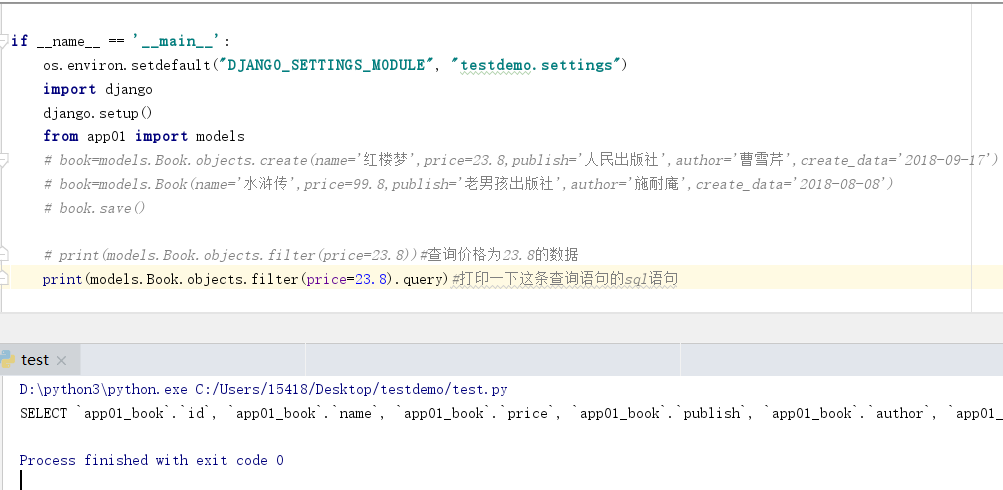Place cursor on 'import django' line
The image size is (1003, 490).
(x=98, y=89)
